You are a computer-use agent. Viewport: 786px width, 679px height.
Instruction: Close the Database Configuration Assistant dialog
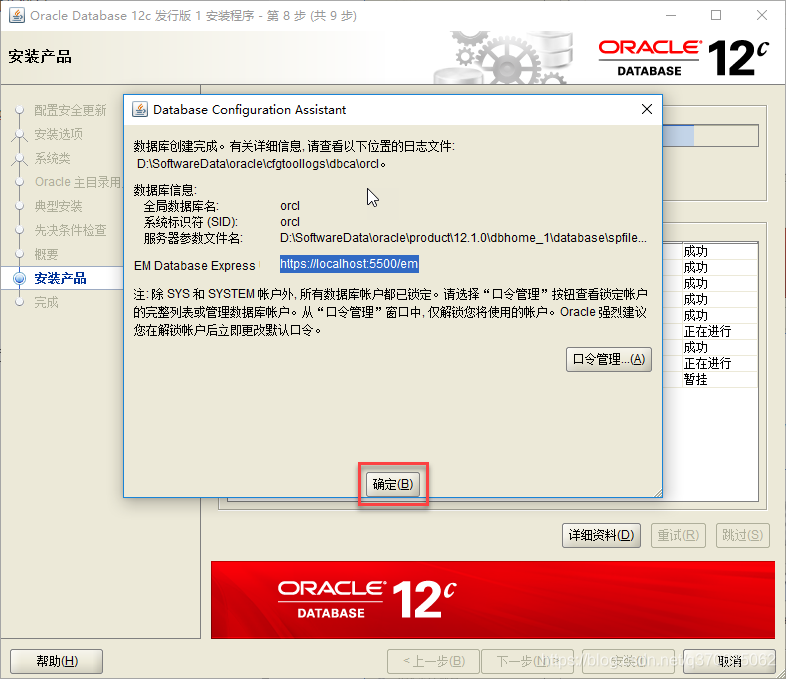[x=647, y=109]
